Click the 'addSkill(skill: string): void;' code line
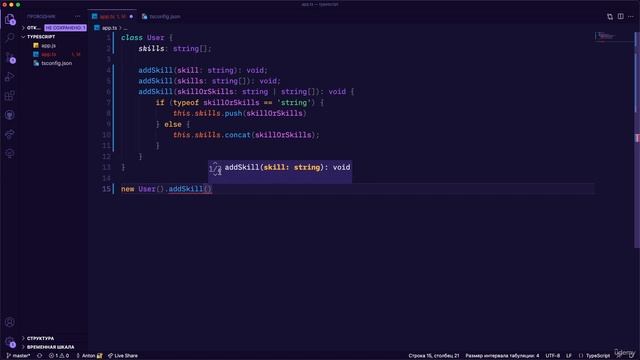The height and width of the screenshot is (360, 640). pyautogui.click(x=203, y=70)
